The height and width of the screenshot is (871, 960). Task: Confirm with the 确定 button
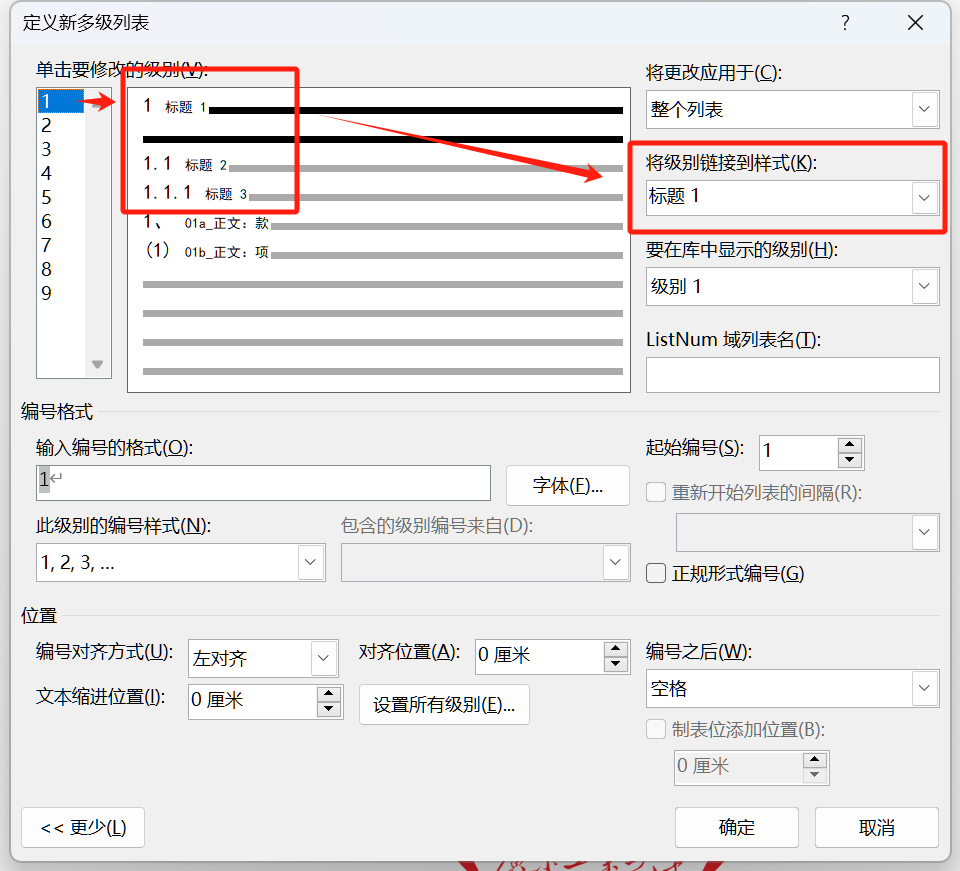(x=737, y=828)
